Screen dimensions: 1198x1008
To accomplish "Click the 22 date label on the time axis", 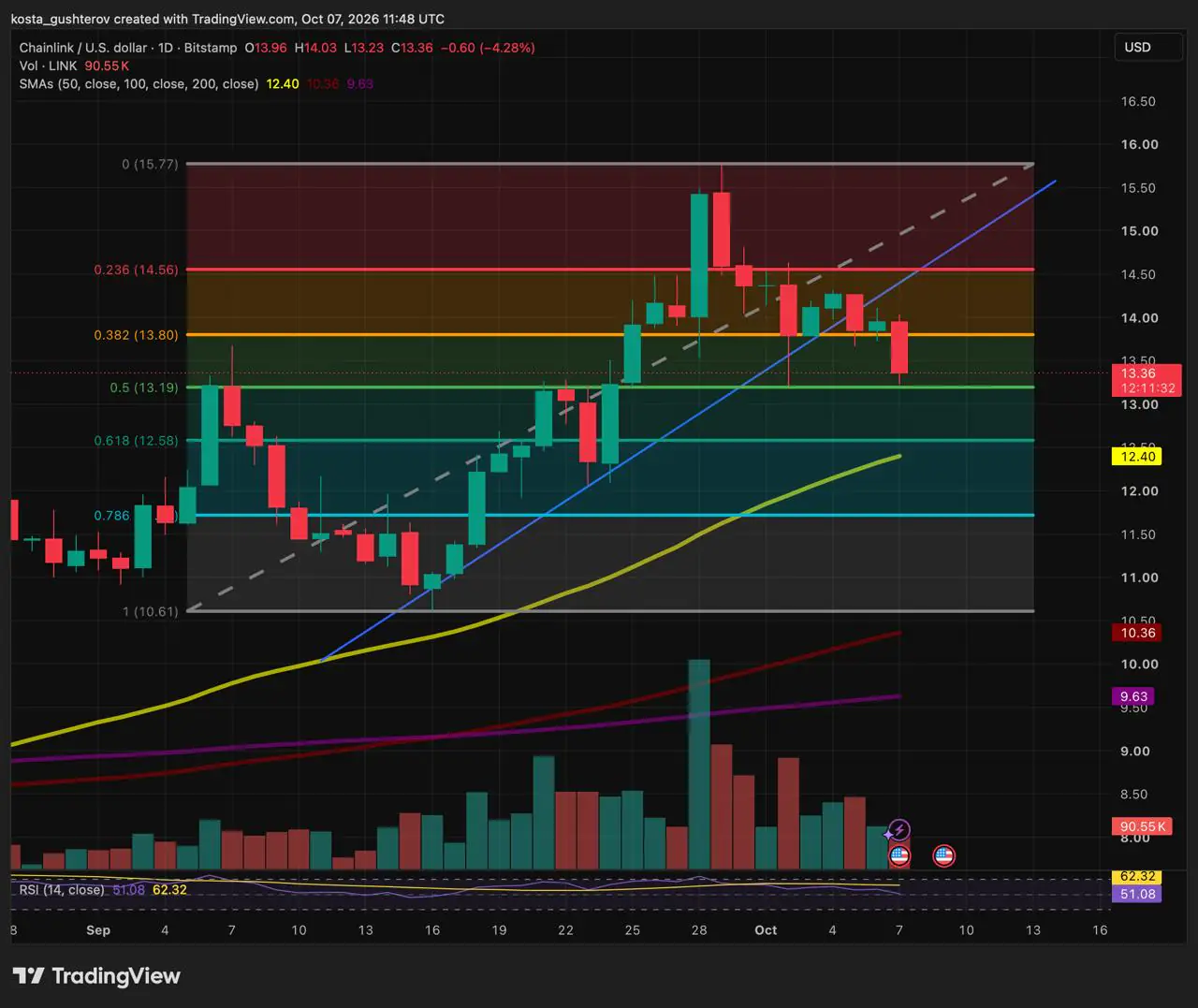I will [565, 930].
